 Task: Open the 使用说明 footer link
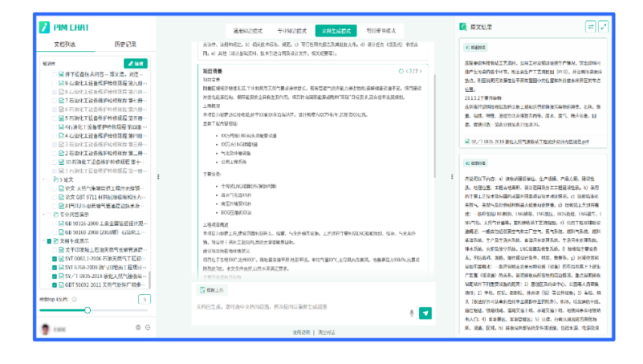pyautogui.click(x=301, y=332)
